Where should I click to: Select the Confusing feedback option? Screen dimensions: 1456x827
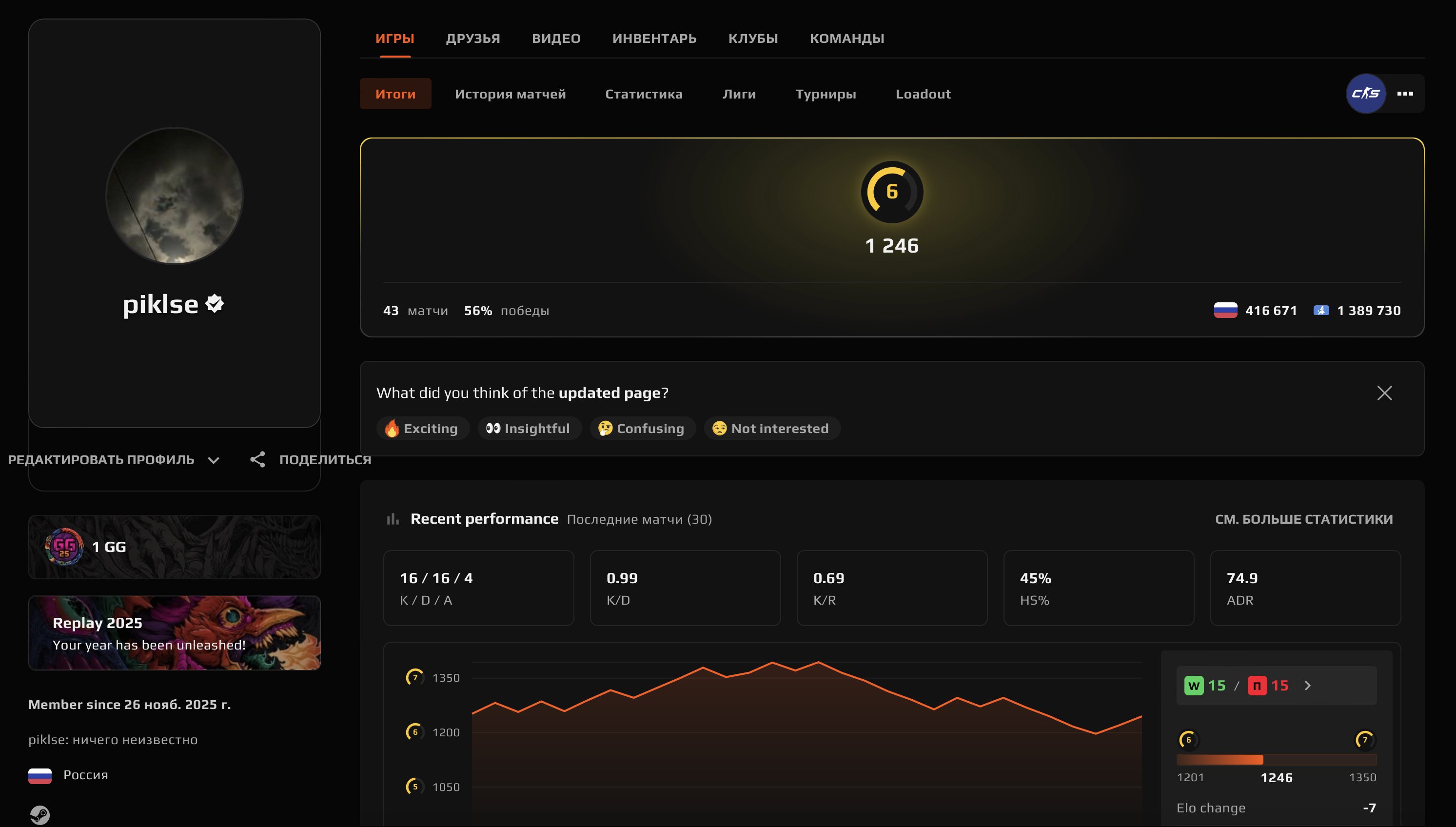tap(643, 428)
